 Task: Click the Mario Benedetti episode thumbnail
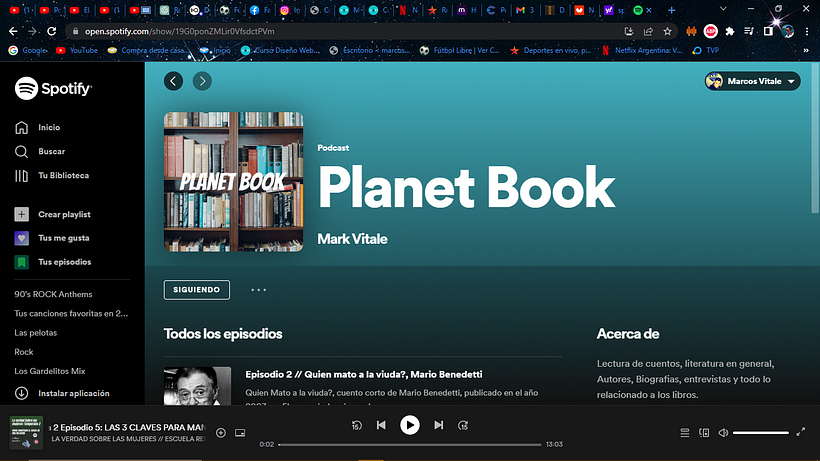pyautogui.click(x=197, y=386)
